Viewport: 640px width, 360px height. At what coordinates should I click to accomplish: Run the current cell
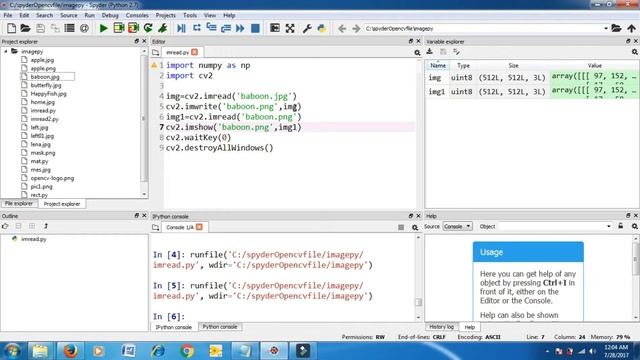(119, 28)
